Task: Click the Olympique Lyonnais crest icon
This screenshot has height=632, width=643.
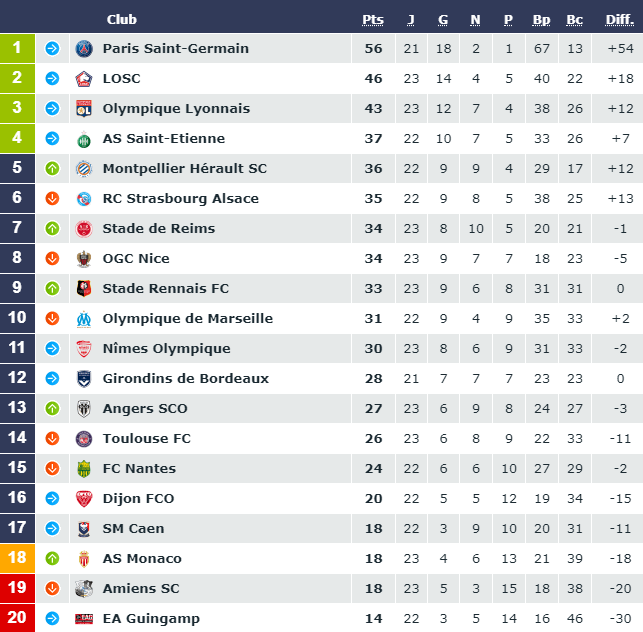Action: (x=84, y=108)
